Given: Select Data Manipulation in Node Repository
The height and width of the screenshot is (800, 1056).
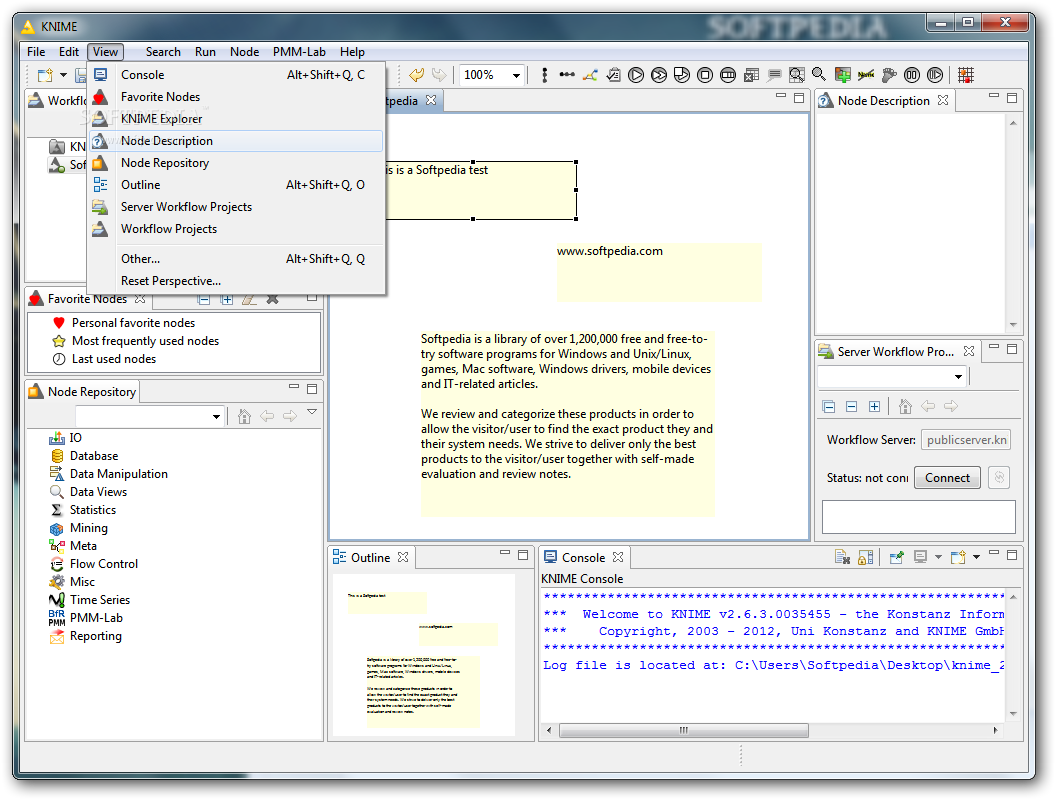Looking at the screenshot, I should pos(119,474).
